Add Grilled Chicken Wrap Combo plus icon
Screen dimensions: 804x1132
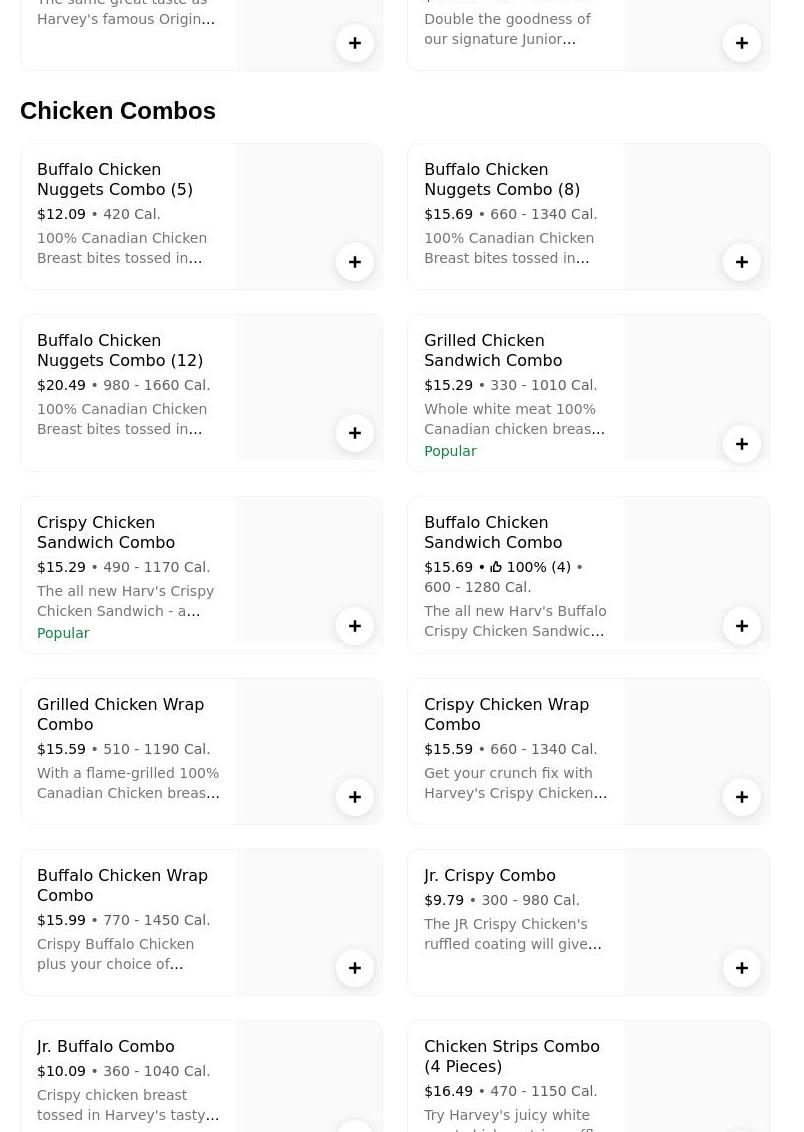coord(355,797)
